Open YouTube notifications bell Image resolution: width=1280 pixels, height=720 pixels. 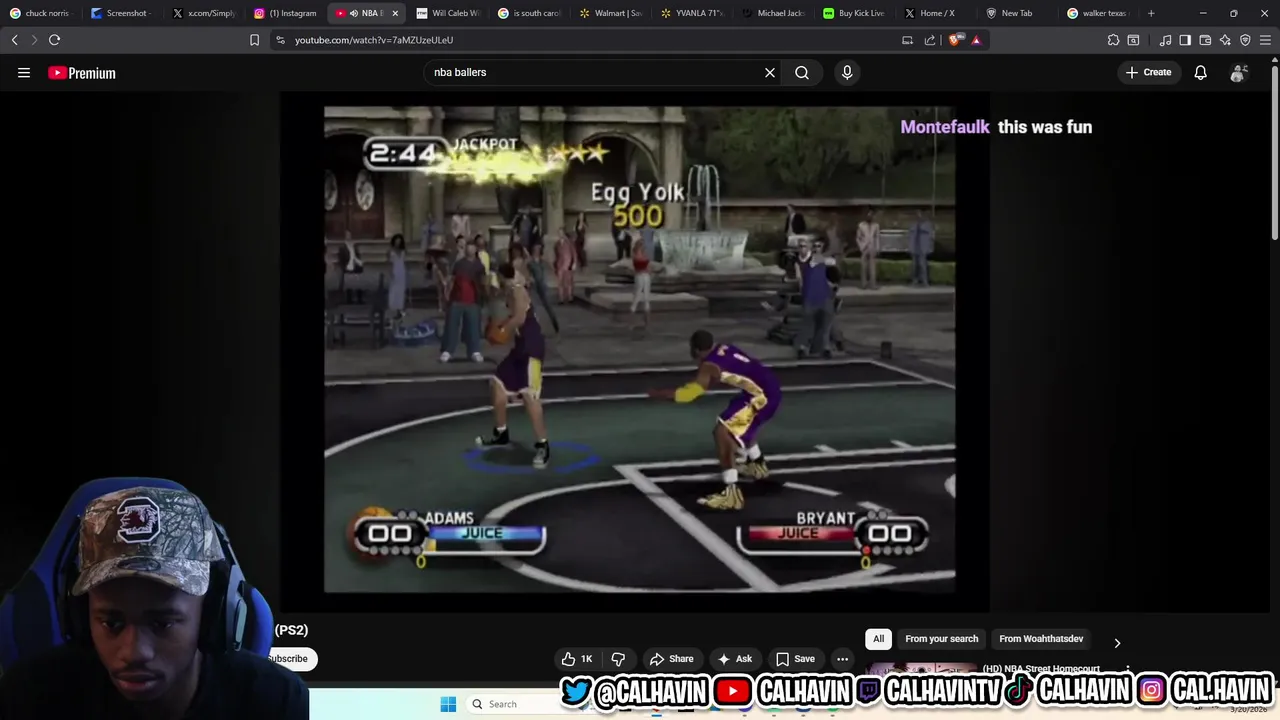[x=1200, y=72]
